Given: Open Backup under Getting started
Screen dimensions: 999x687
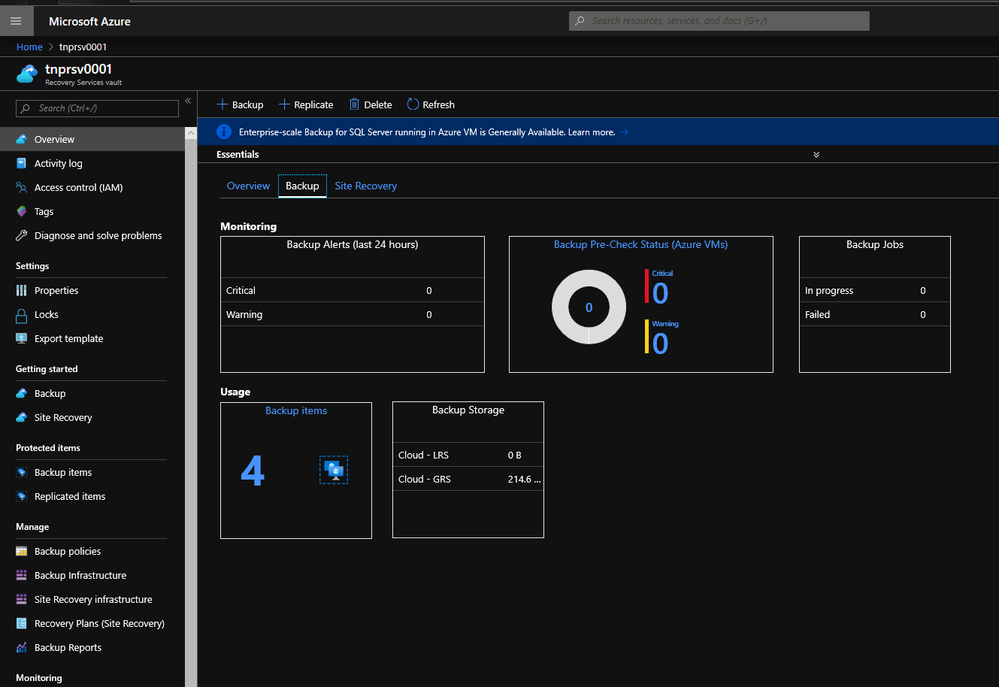Looking at the screenshot, I should click(x=50, y=394).
